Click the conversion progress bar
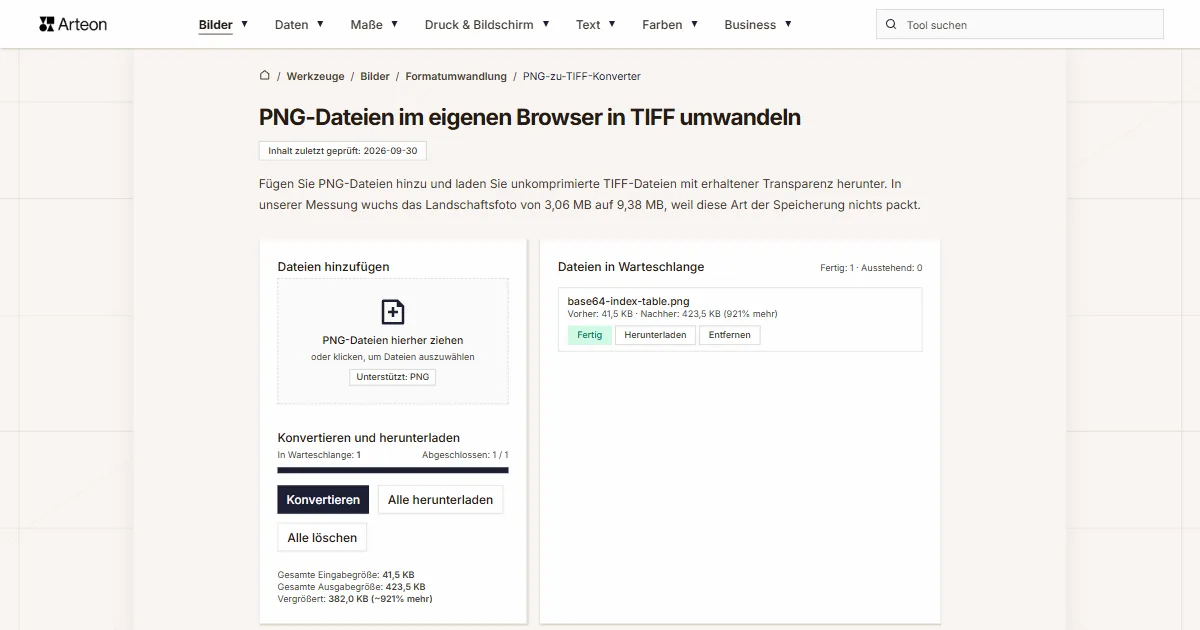 [x=393, y=470]
